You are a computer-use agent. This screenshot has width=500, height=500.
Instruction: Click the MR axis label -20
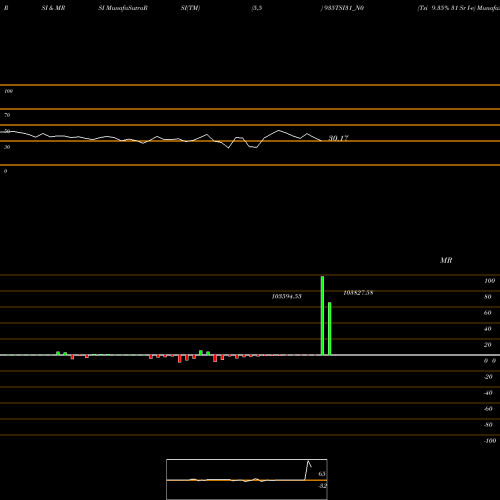click(x=488, y=377)
